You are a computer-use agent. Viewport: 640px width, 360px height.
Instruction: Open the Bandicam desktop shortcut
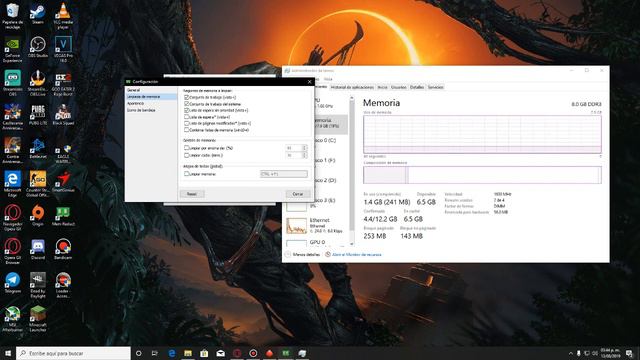[63, 249]
